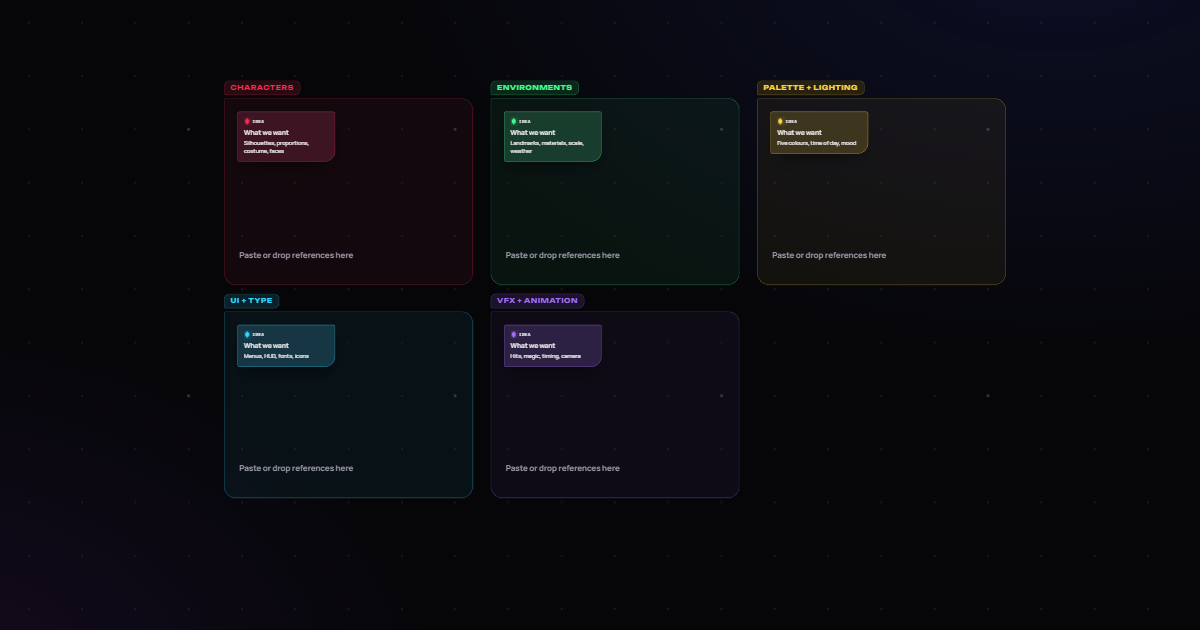Click "Paste or drop references here" in UI + Type

coord(296,468)
